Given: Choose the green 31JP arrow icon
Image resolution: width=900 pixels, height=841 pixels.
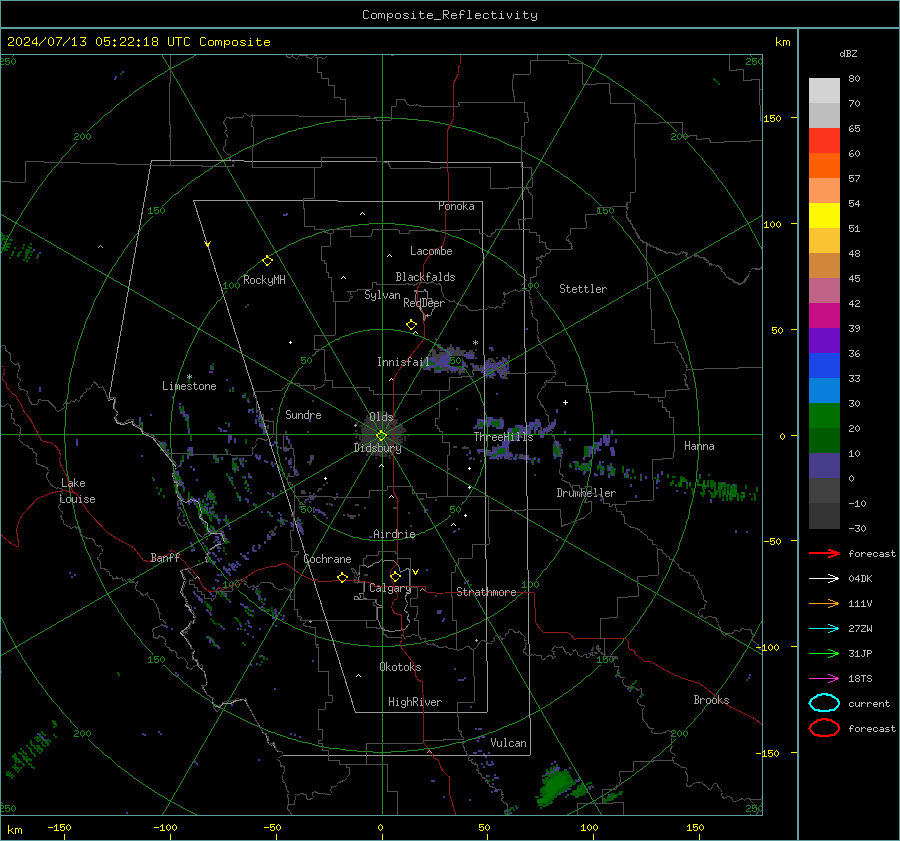Looking at the screenshot, I should tap(824, 653).
